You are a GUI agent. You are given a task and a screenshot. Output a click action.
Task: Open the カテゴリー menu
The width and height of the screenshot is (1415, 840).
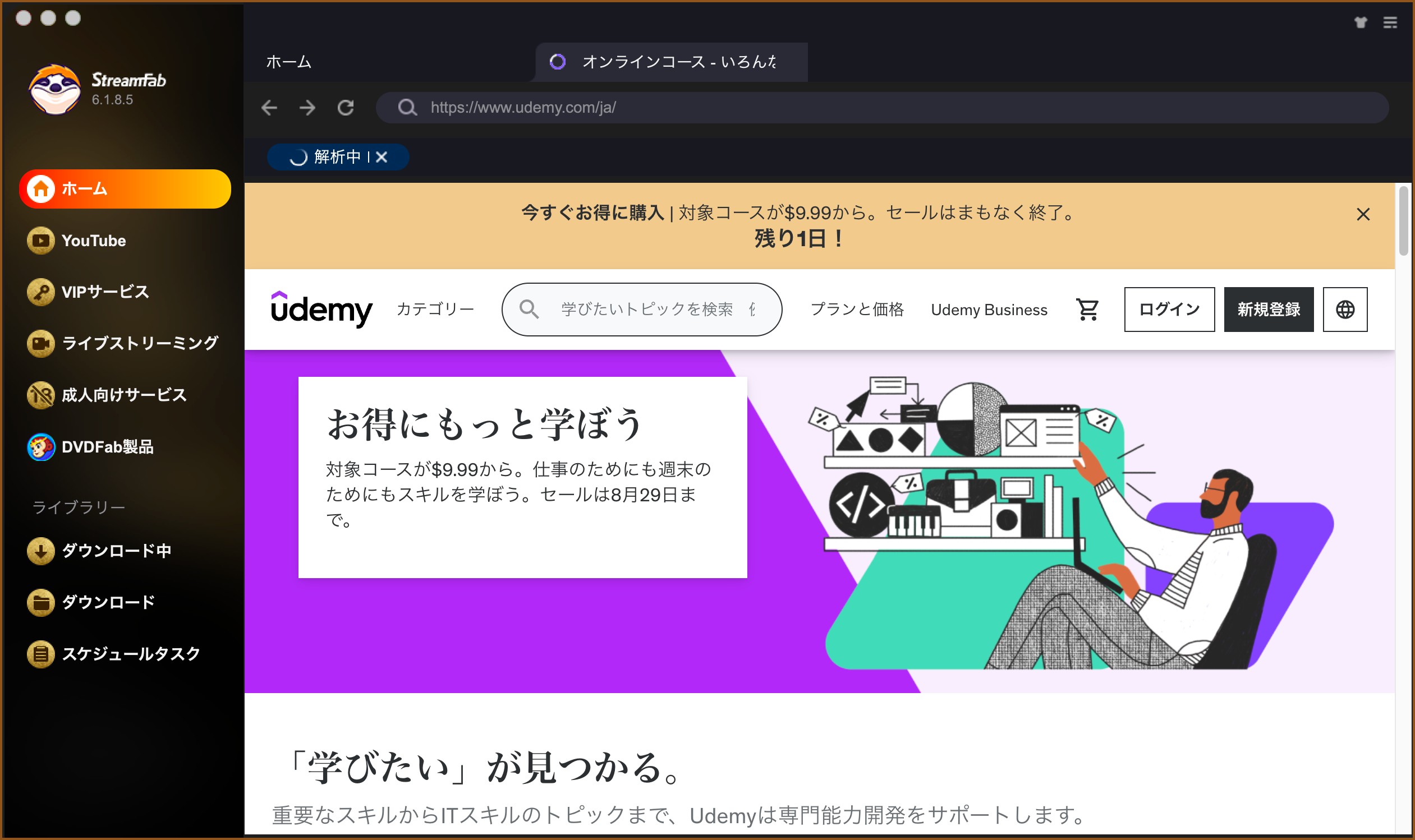[x=435, y=309]
